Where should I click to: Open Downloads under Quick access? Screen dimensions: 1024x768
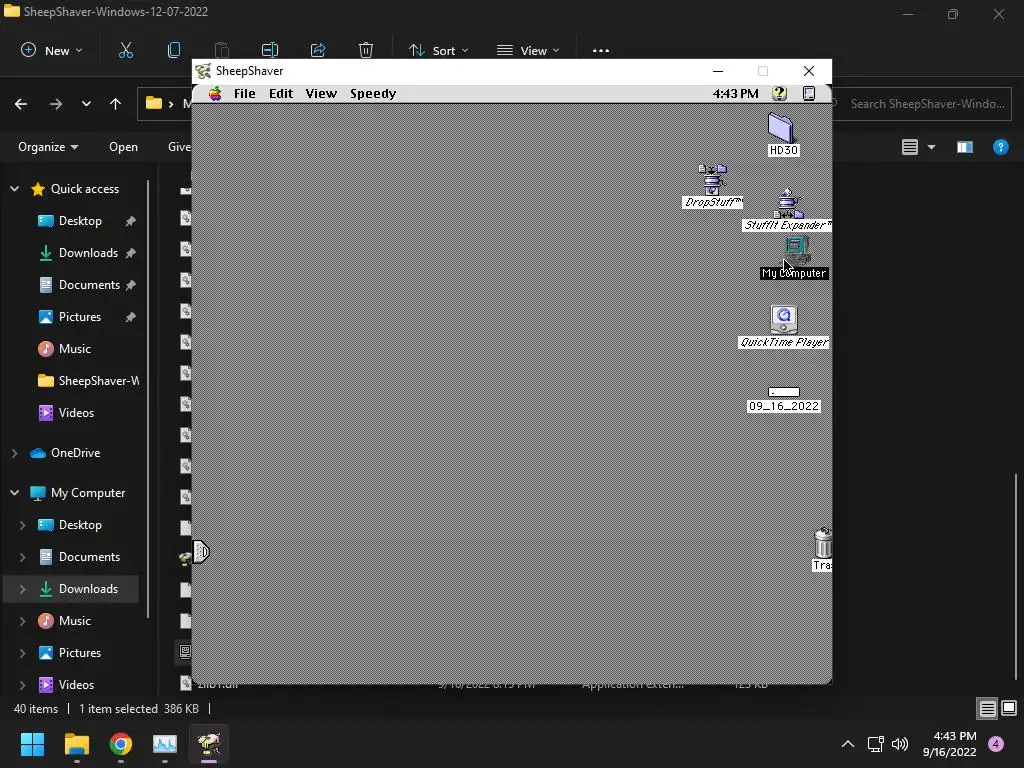click(88, 253)
